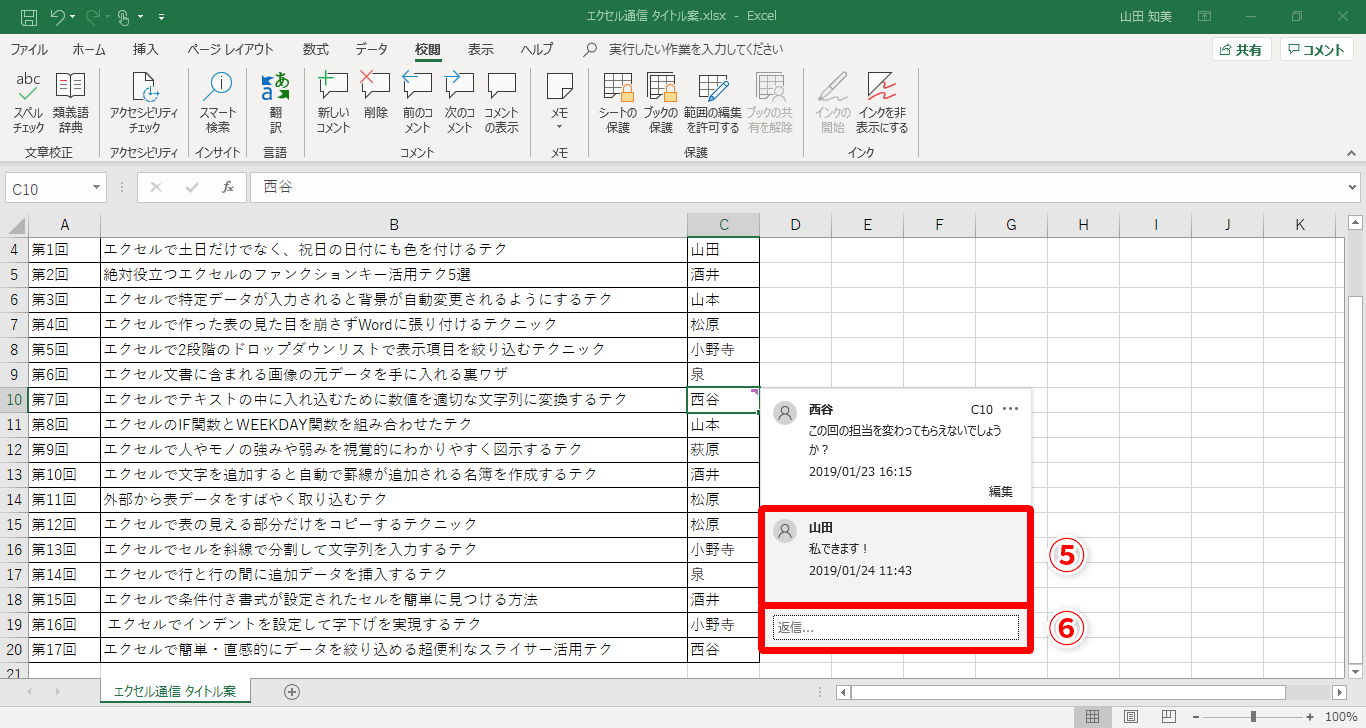This screenshot has height=728, width=1366.
Task: Switch to the ホーム tab
Action: point(89,49)
